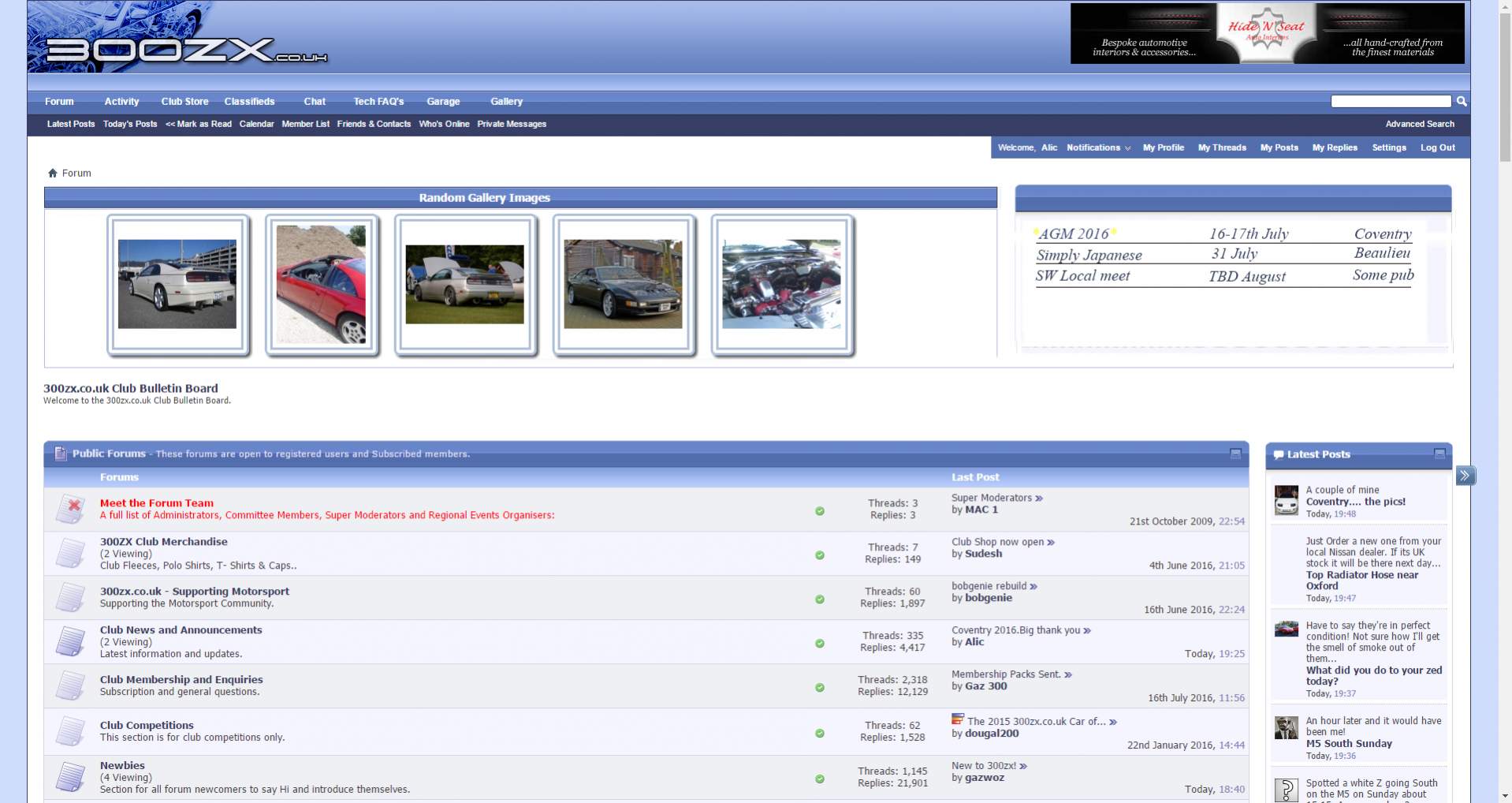Click the Meet the Forum Team folder icon
Image resolution: width=1512 pixels, height=803 pixels.
pyautogui.click(x=70, y=509)
